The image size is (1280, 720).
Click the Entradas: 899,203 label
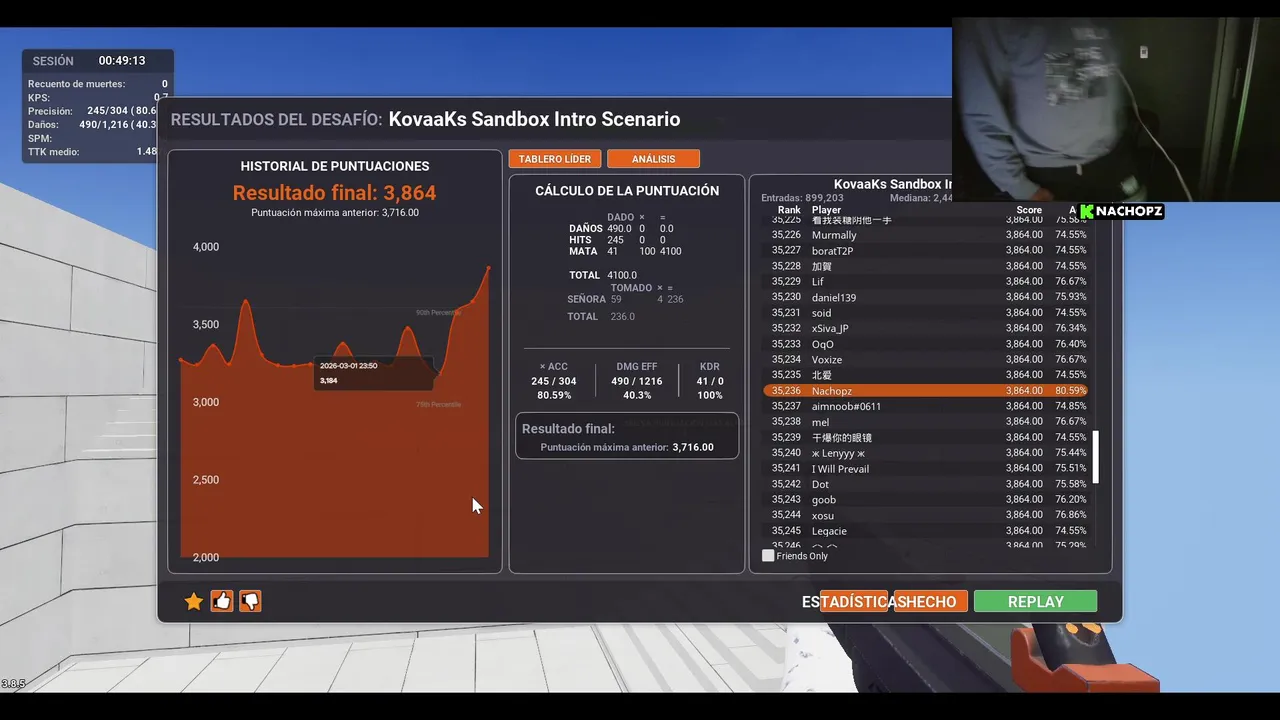802,198
